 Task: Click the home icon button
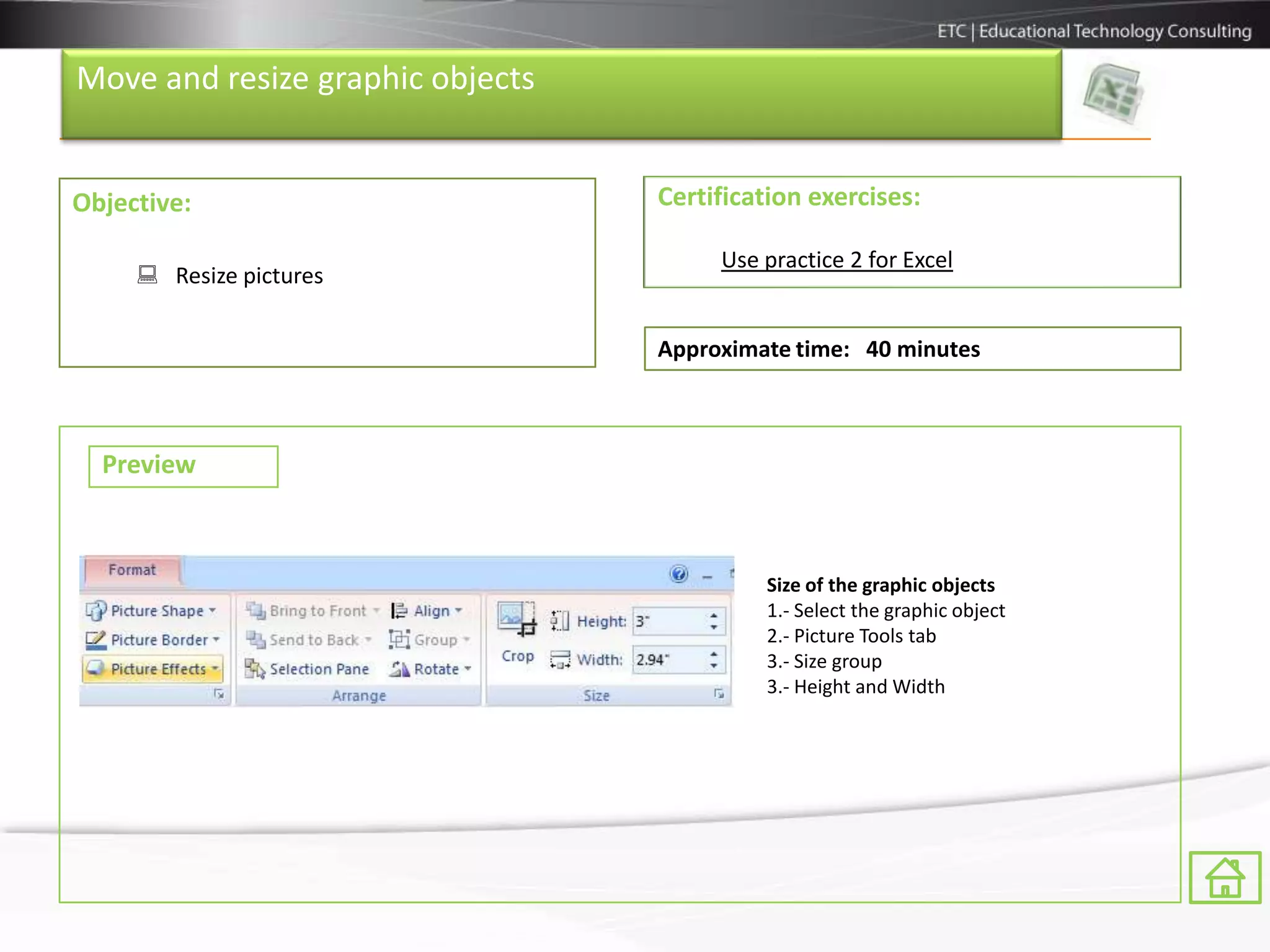point(1225,877)
